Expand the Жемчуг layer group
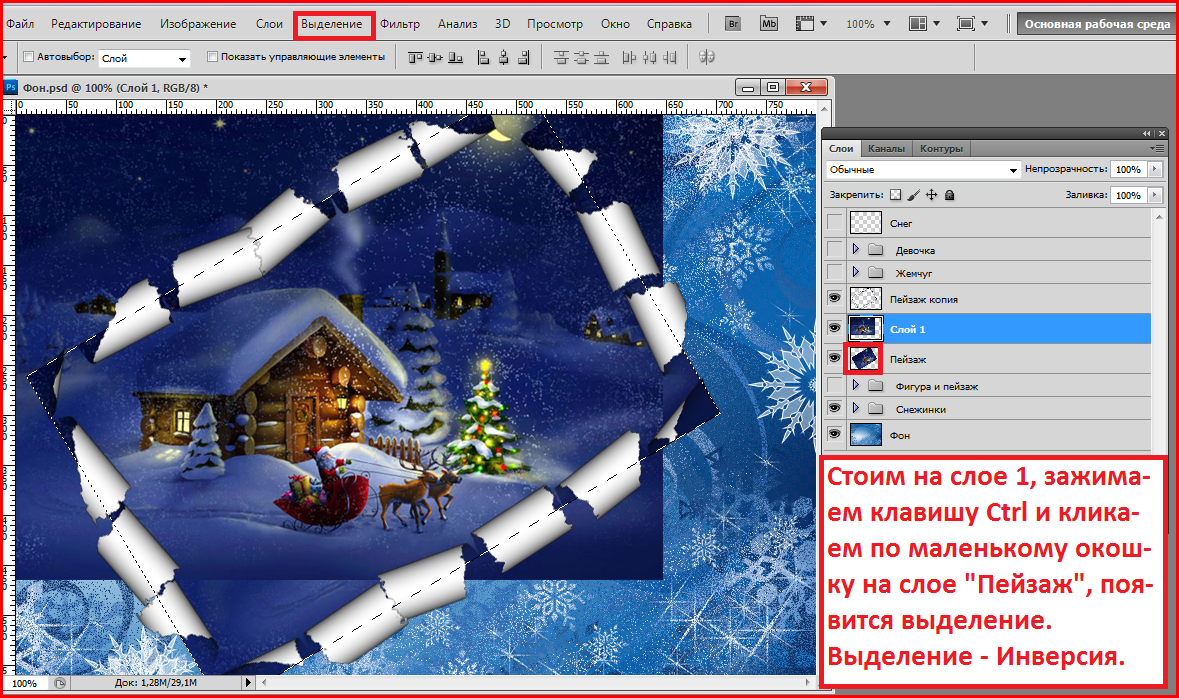 click(x=856, y=272)
